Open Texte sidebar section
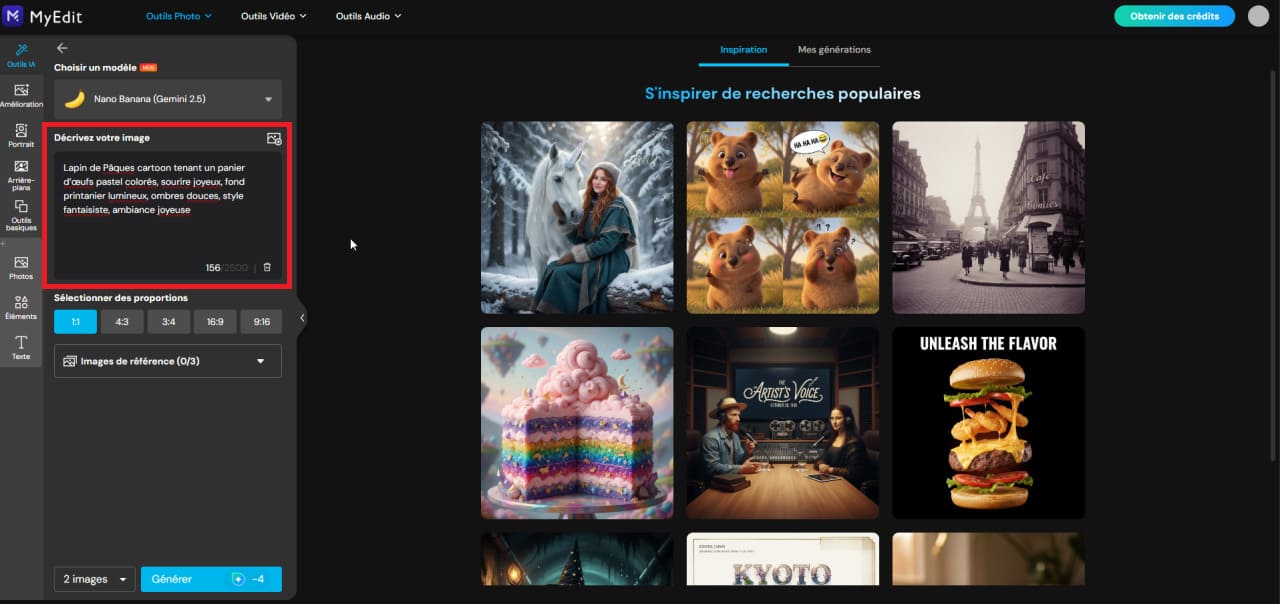The width and height of the screenshot is (1280, 604). (21, 348)
